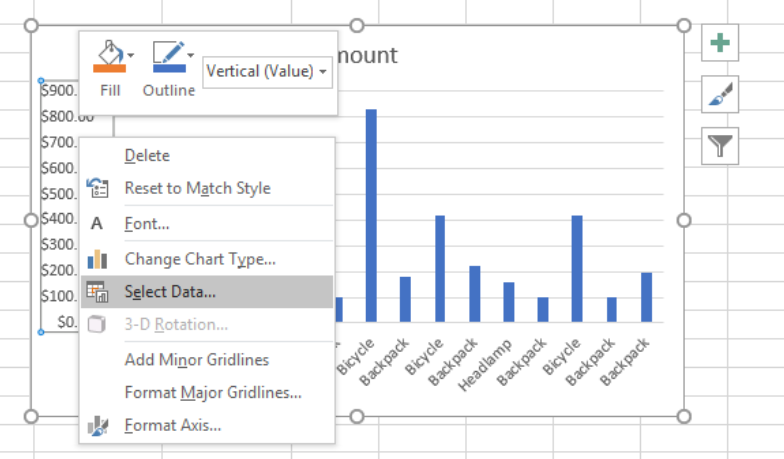Image resolution: width=784 pixels, height=459 pixels.
Task: Click the $400 axis value label
Action: coord(59,219)
